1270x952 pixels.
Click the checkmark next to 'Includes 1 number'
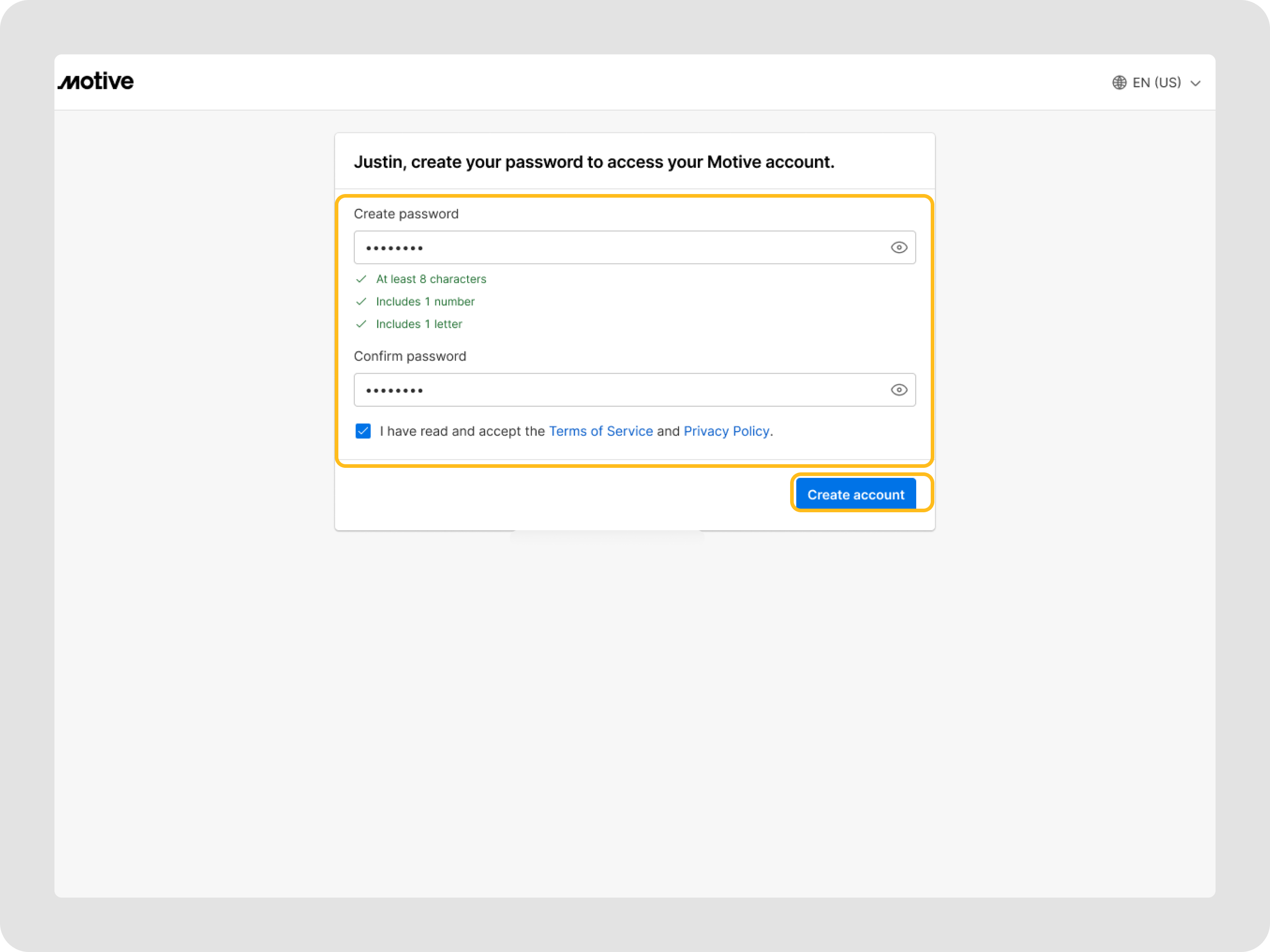pyautogui.click(x=361, y=301)
